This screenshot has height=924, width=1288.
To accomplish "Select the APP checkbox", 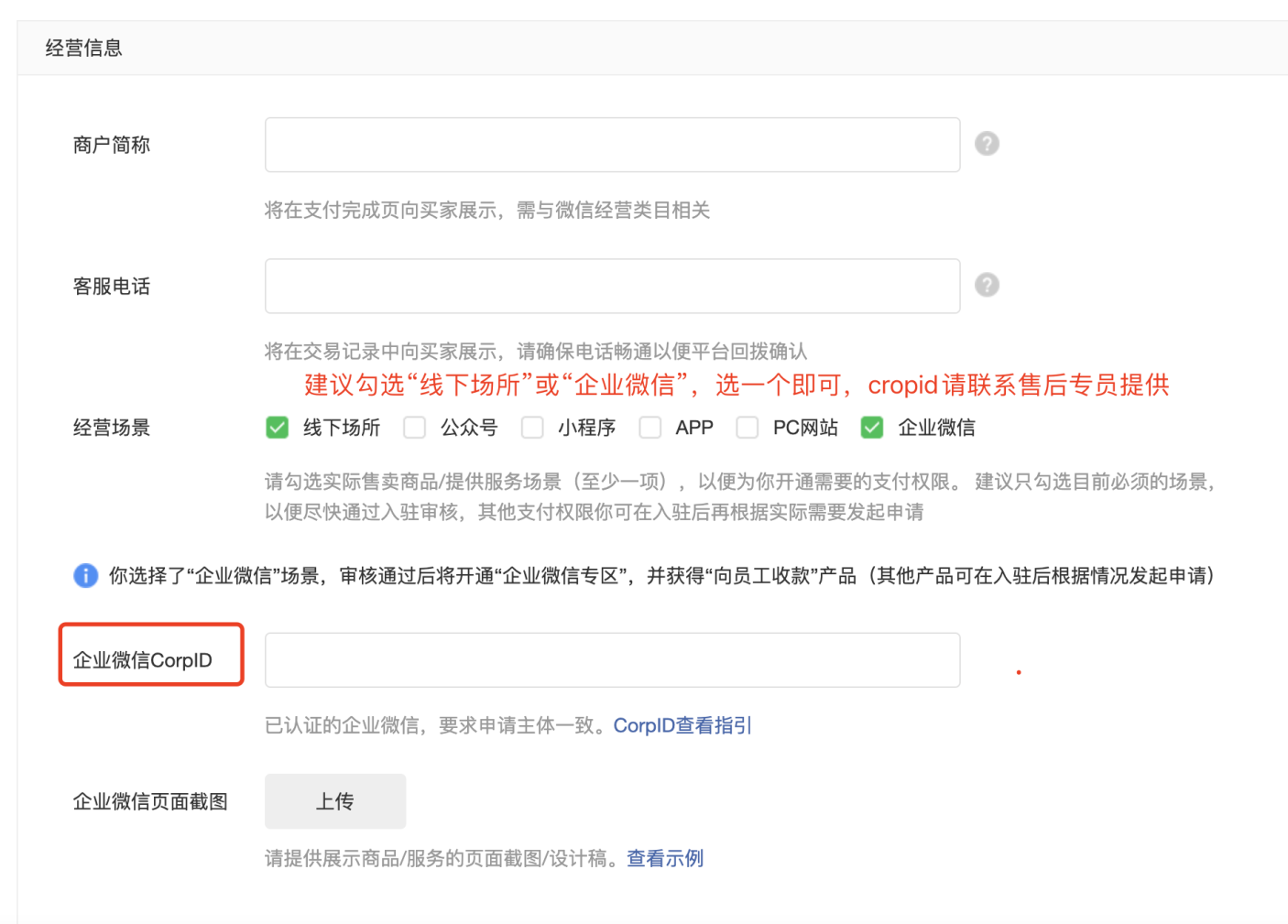I will point(649,428).
